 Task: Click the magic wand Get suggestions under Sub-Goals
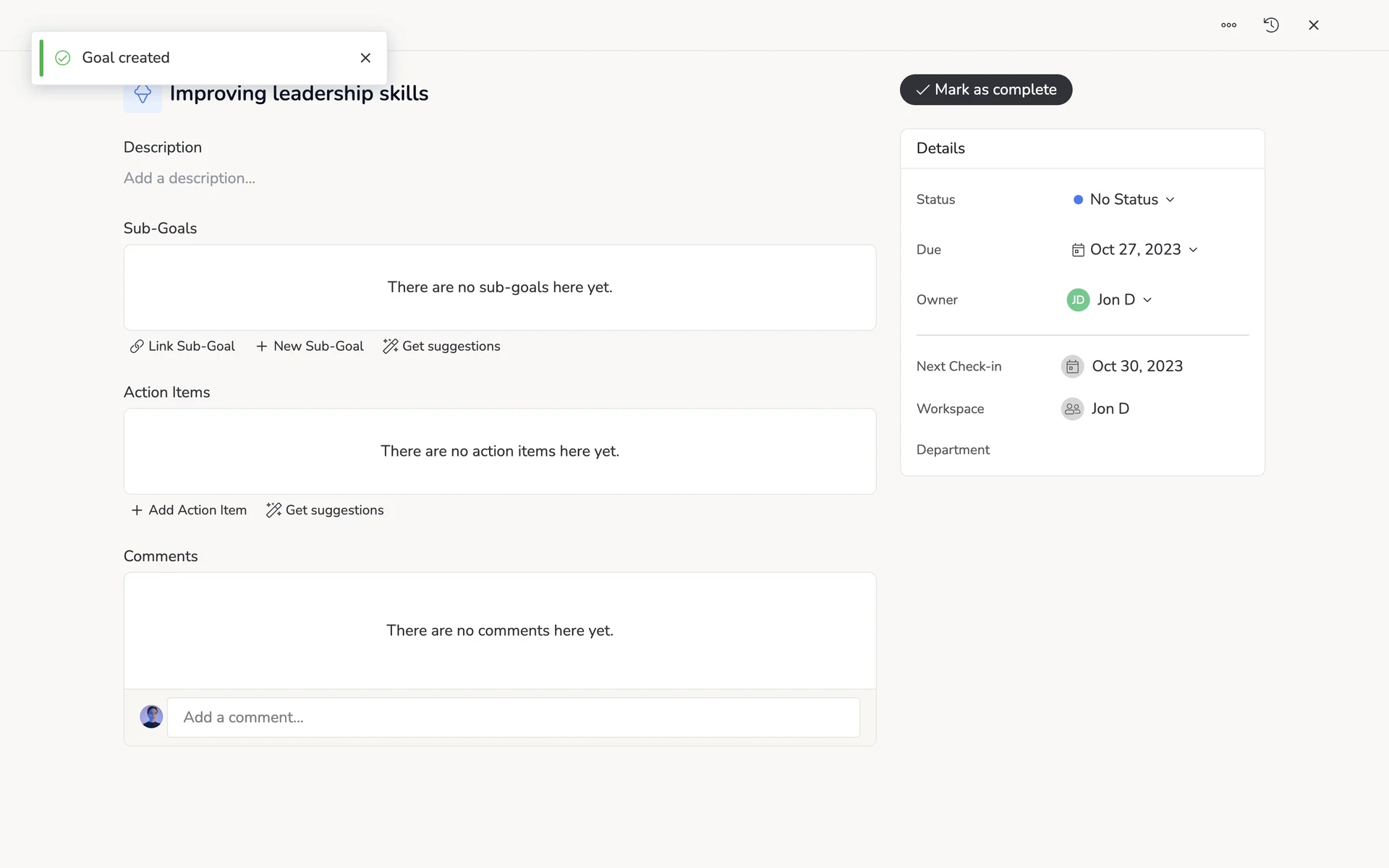click(x=441, y=346)
